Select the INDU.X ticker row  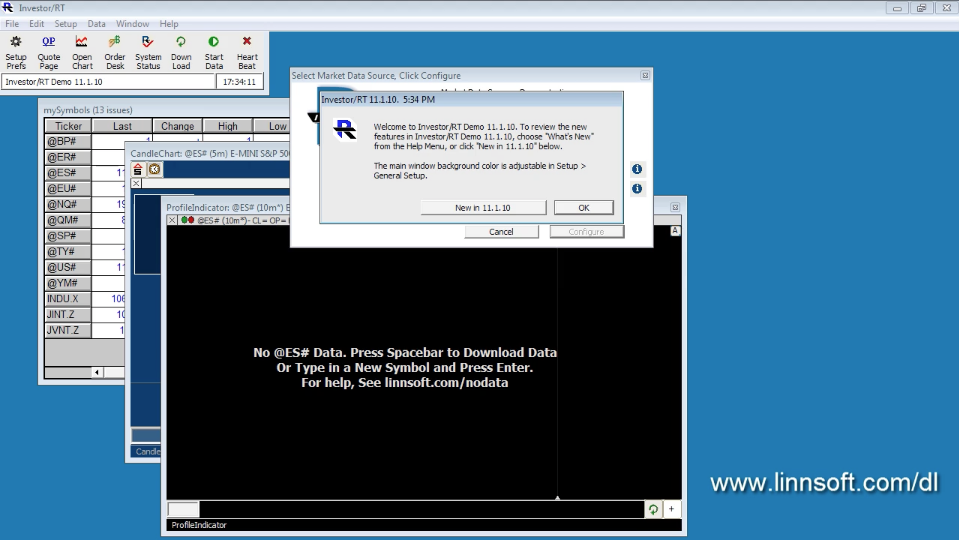(x=68, y=299)
